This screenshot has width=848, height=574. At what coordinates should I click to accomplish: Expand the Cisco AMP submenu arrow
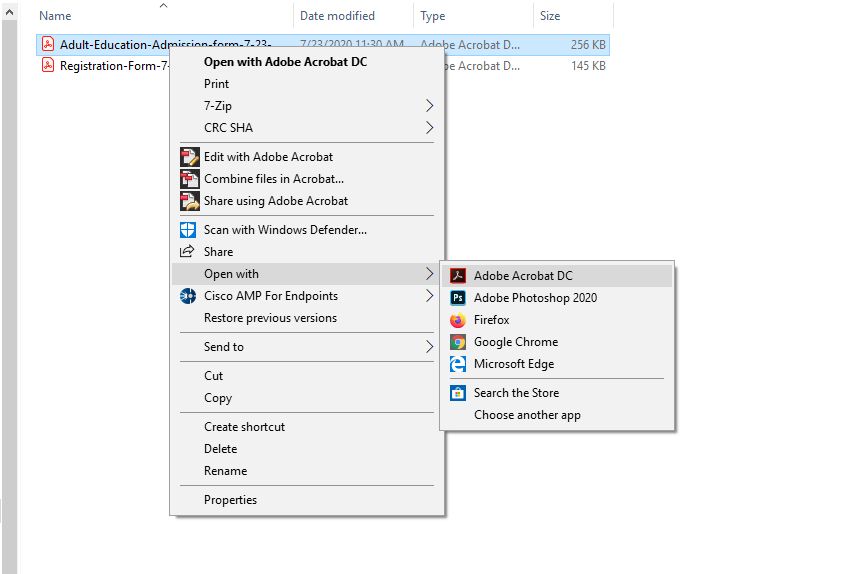pos(429,296)
